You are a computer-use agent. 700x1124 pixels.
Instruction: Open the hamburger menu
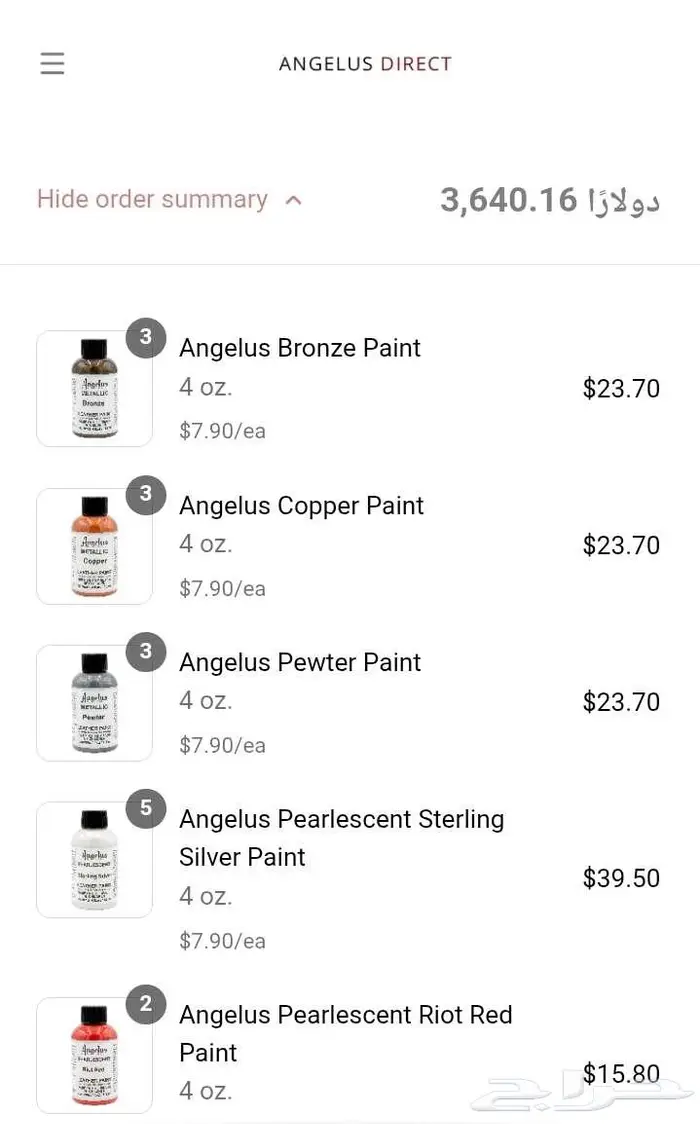(x=52, y=64)
